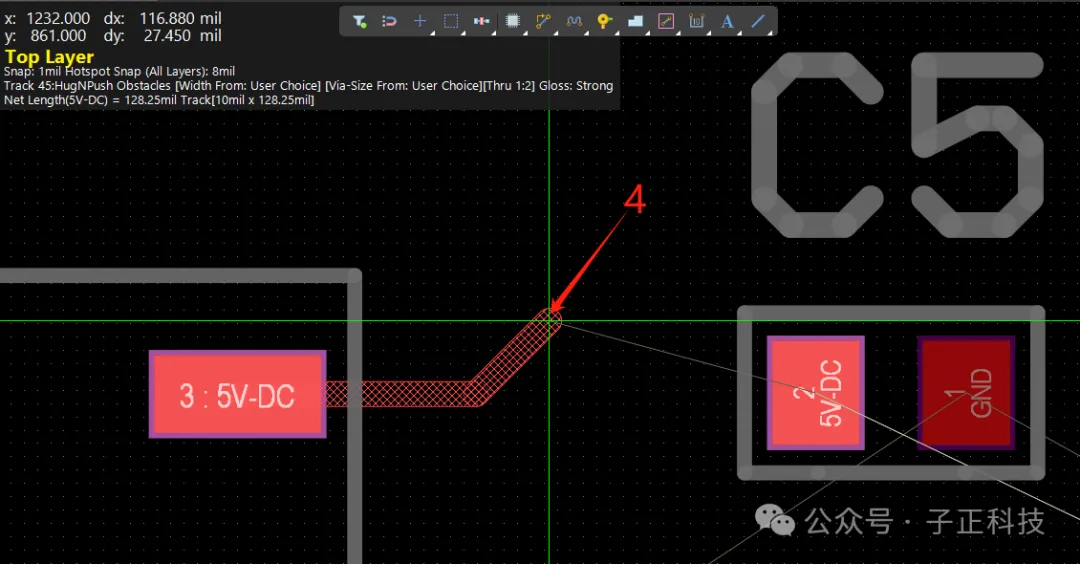Viewport: 1080px width, 564px height.
Task: Select the Move Objects cross tool
Action: [419, 21]
